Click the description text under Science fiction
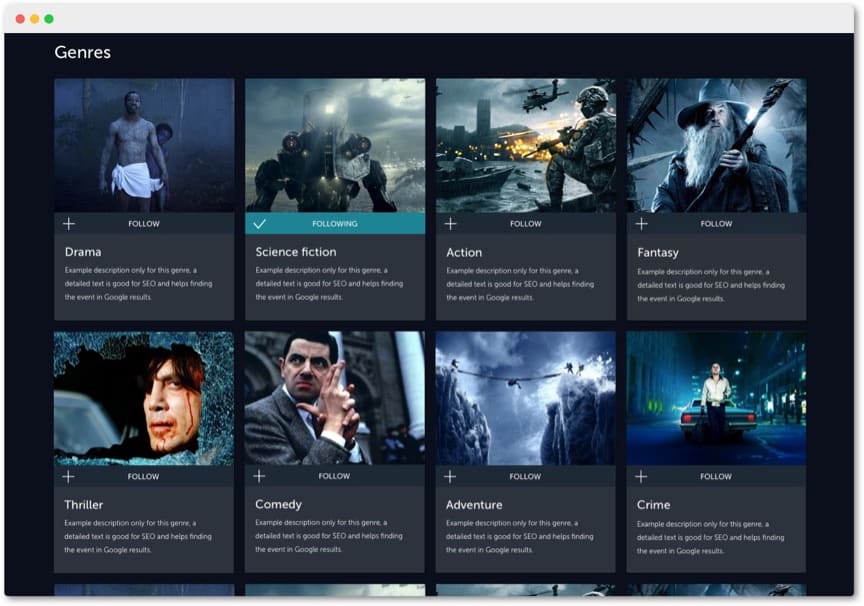The height and width of the screenshot is (606, 864). coord(329,284)
